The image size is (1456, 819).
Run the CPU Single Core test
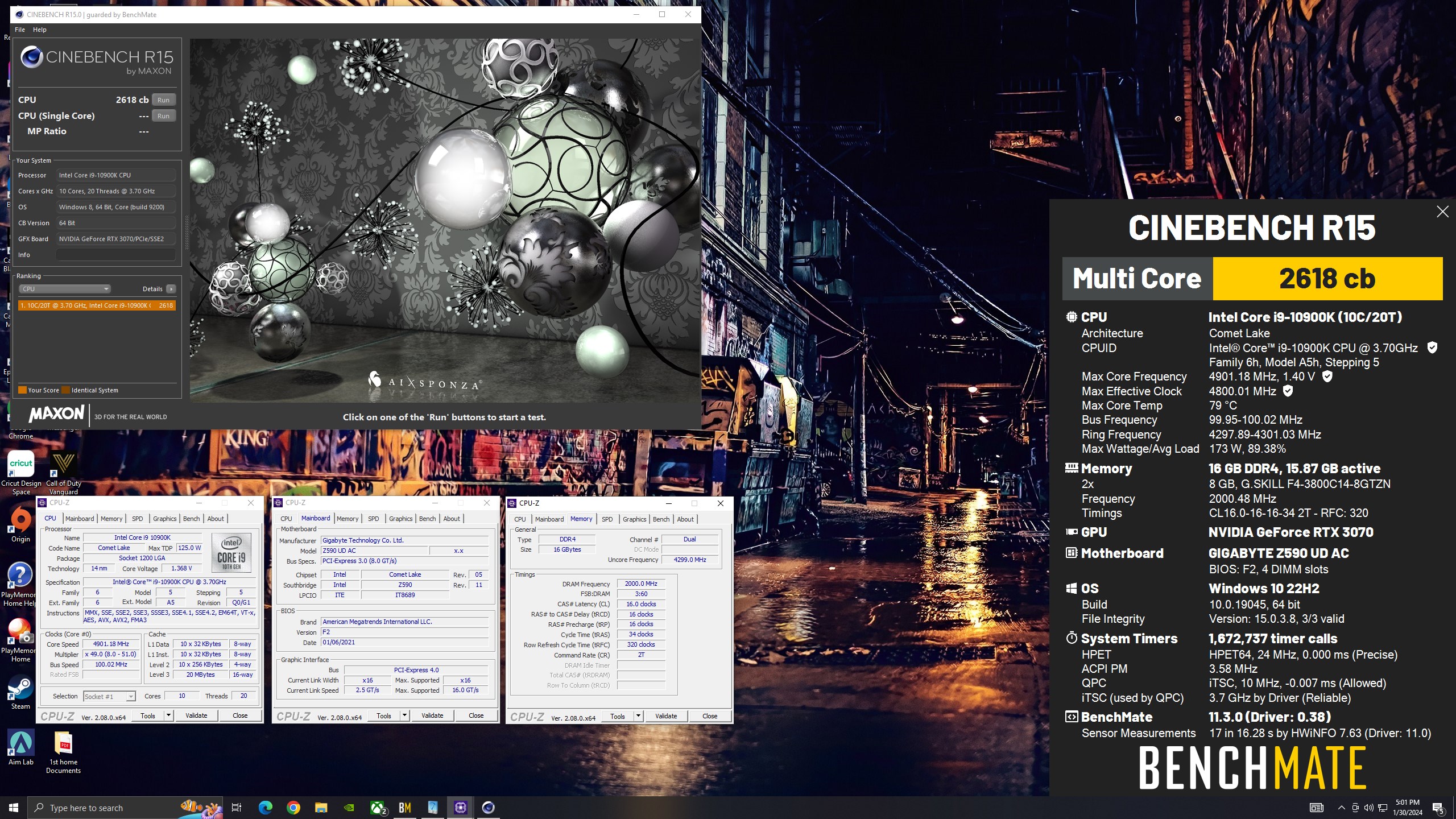click(x=164, y=115)
